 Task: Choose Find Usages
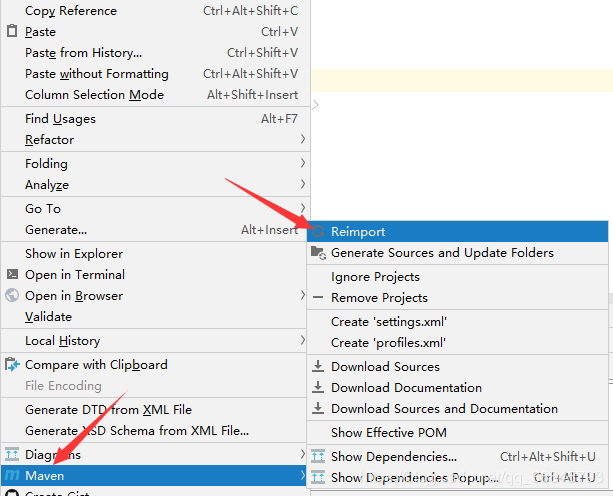click(155, 119)
